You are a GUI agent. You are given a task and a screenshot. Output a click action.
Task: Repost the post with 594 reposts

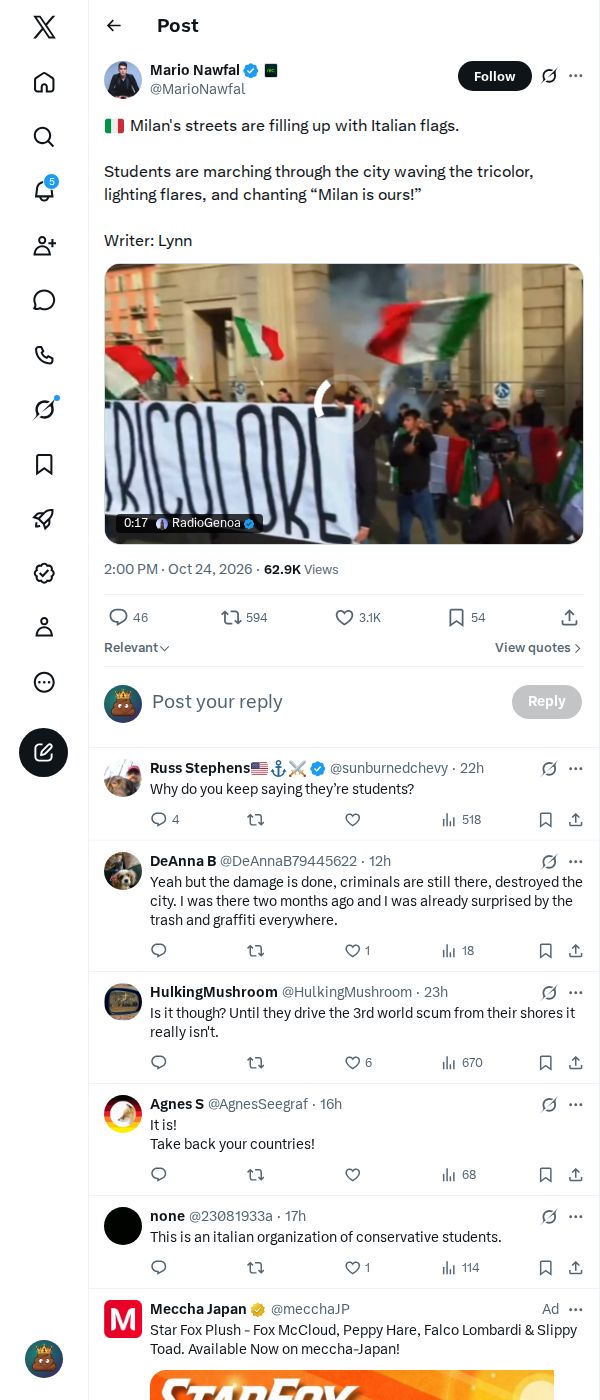[244, 618]
